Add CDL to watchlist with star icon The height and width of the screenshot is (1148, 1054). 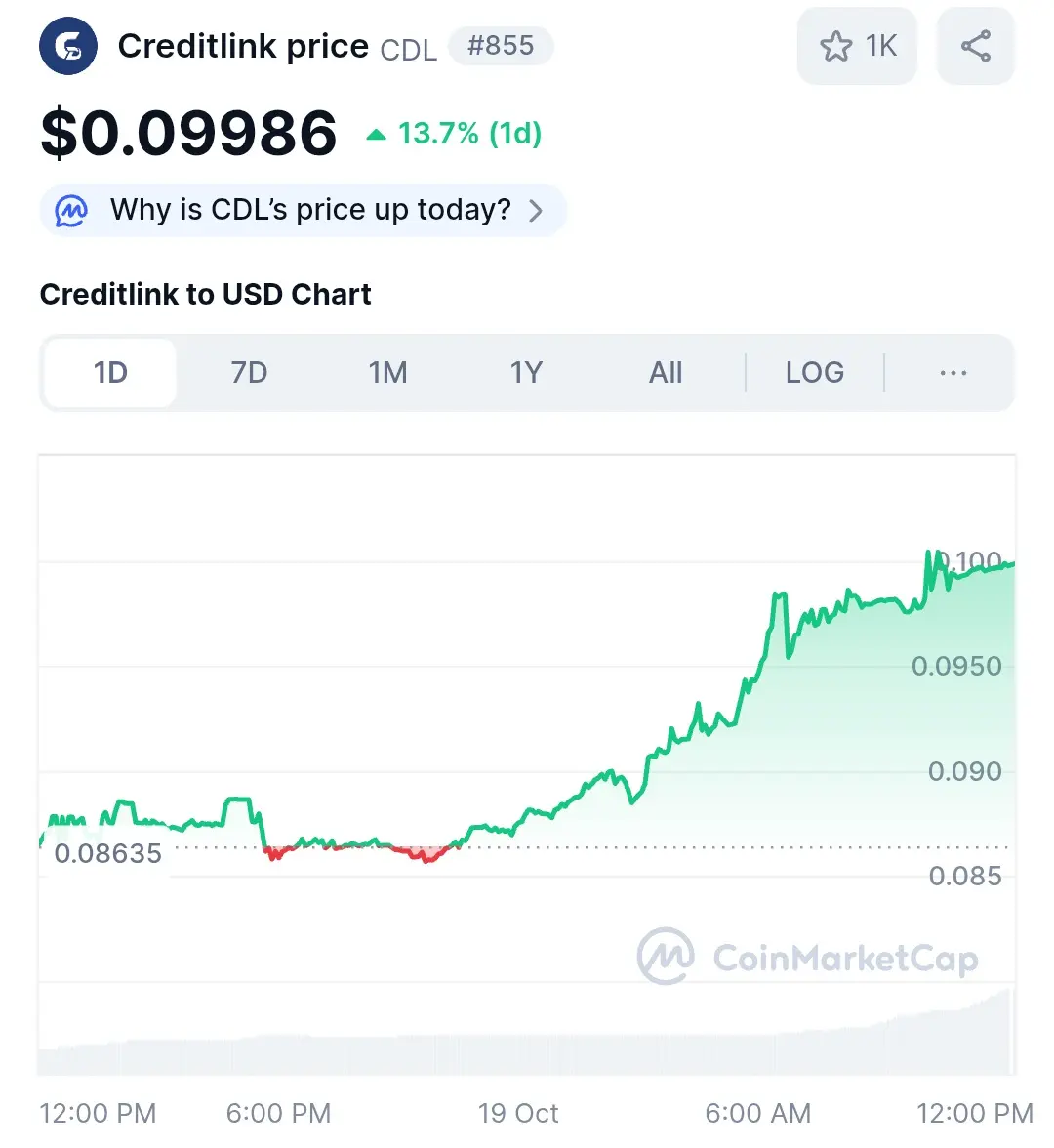[857, 46]
